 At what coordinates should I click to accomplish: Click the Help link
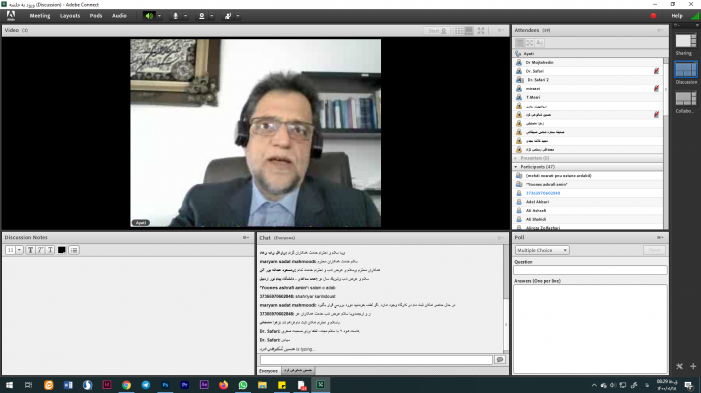tap(677, 16)
